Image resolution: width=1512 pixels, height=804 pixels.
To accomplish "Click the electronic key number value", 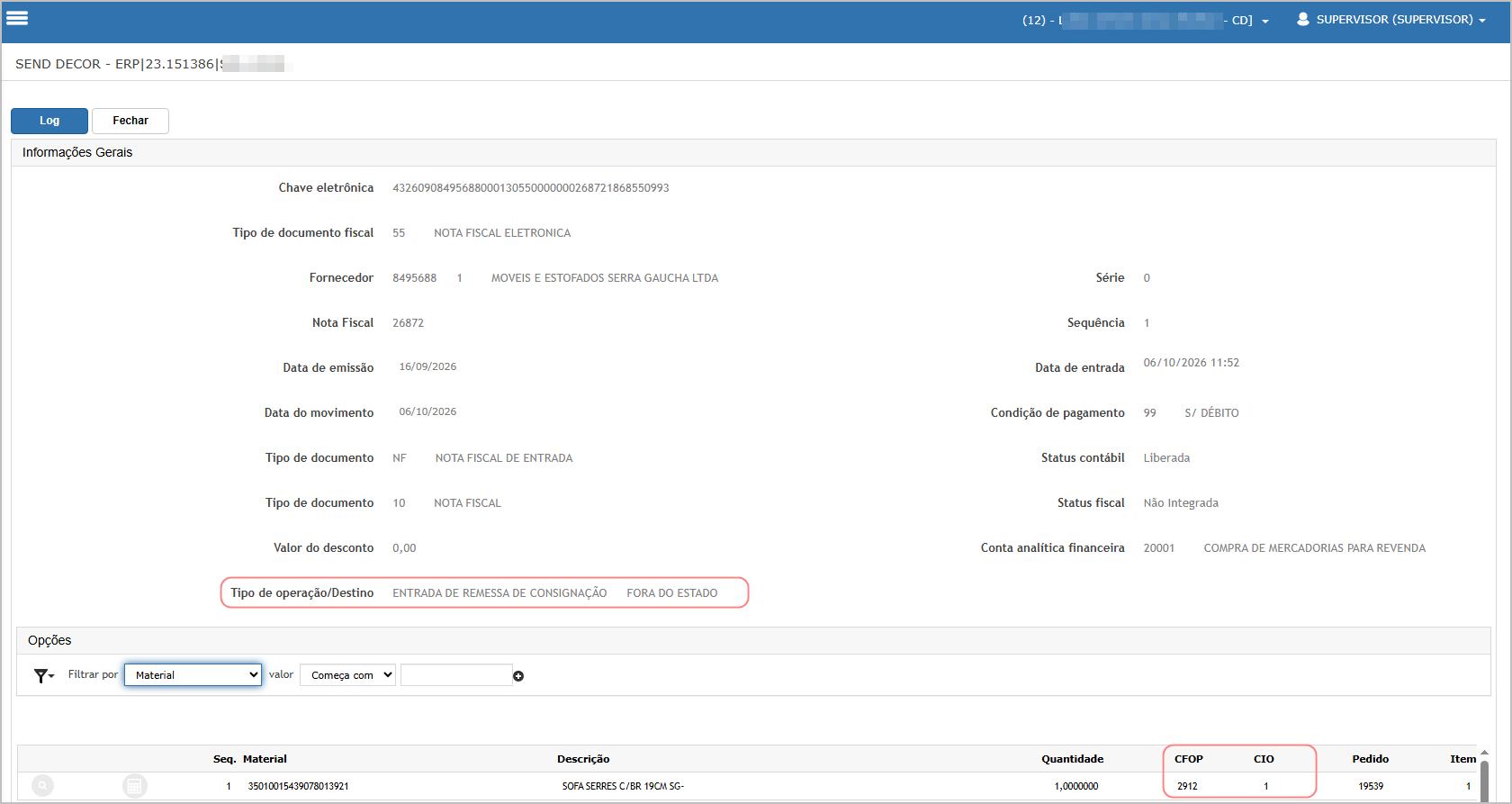I will (x=531, y=188).
